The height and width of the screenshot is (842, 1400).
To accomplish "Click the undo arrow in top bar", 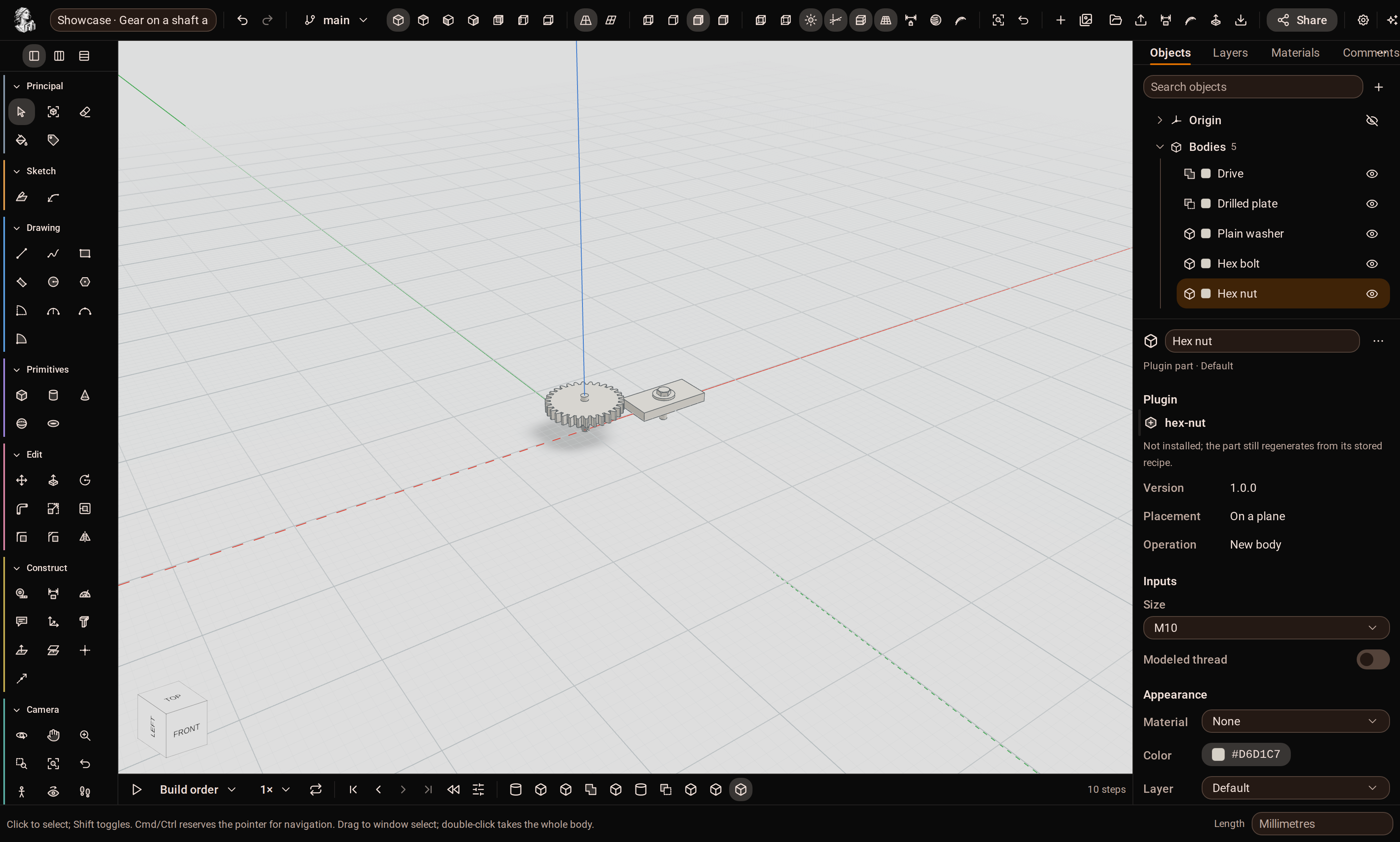I will 242,20.
